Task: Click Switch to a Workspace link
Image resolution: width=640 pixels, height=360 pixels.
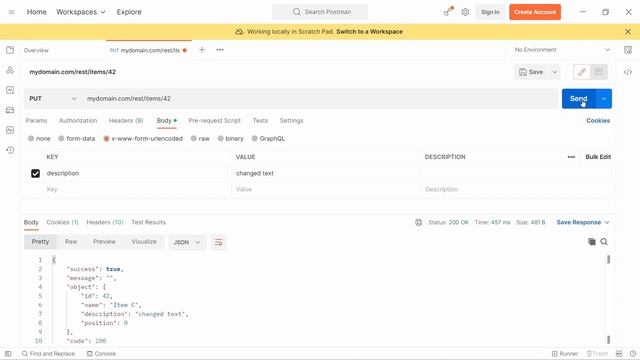Action: coord(369,31)
